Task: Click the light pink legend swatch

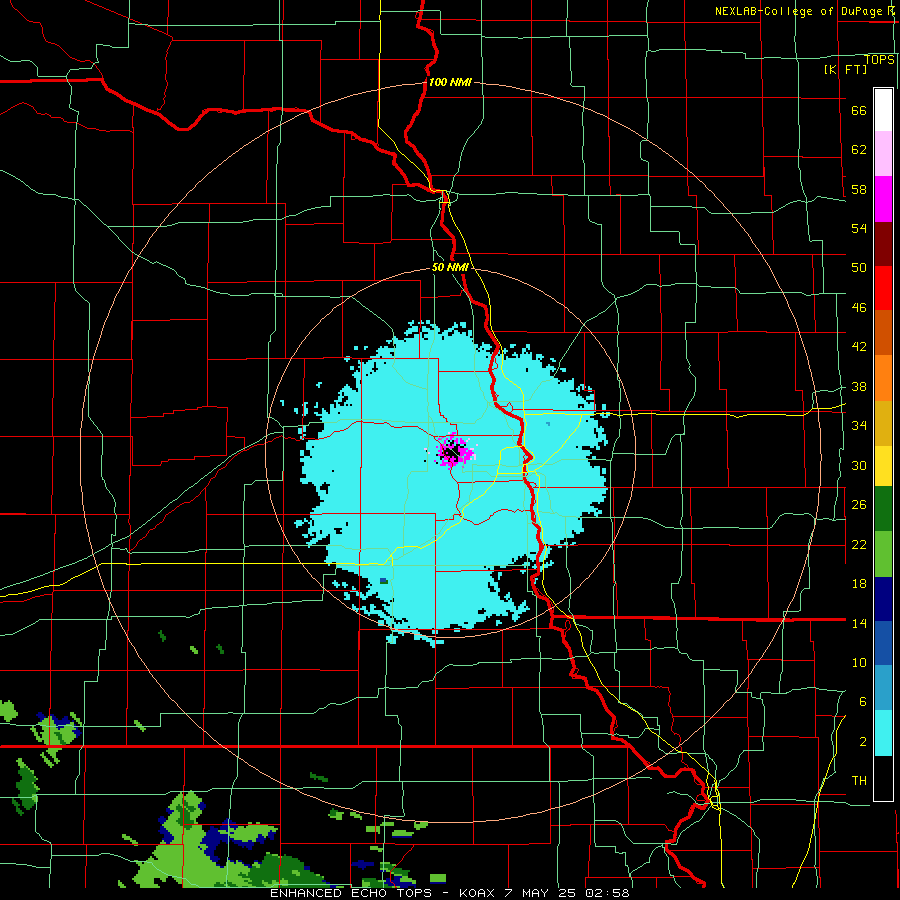Action: coord(883,154)
